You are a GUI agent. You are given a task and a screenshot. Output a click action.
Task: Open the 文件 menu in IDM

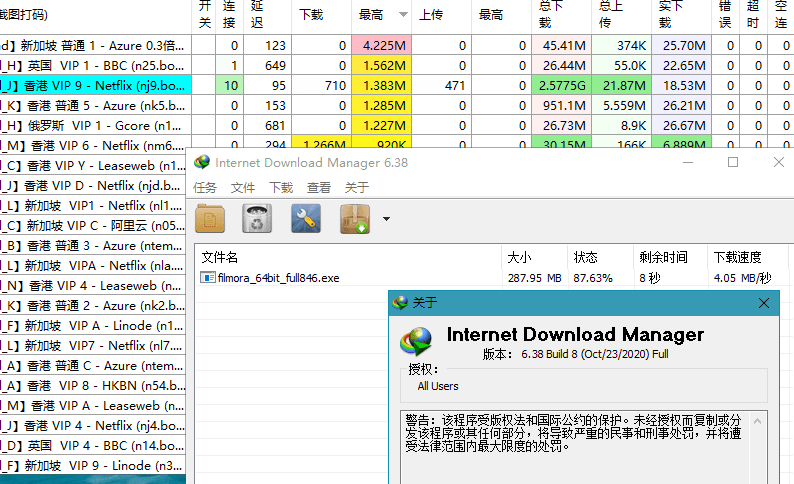coord(243,188)
